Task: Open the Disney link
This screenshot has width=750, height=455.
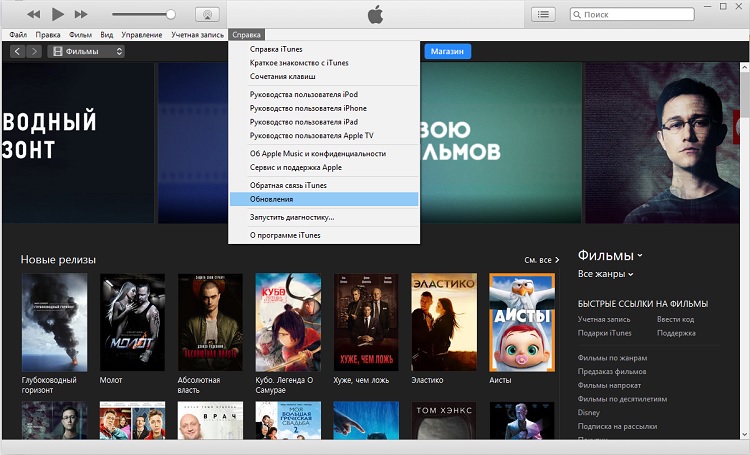Action: tap(588, 412)
